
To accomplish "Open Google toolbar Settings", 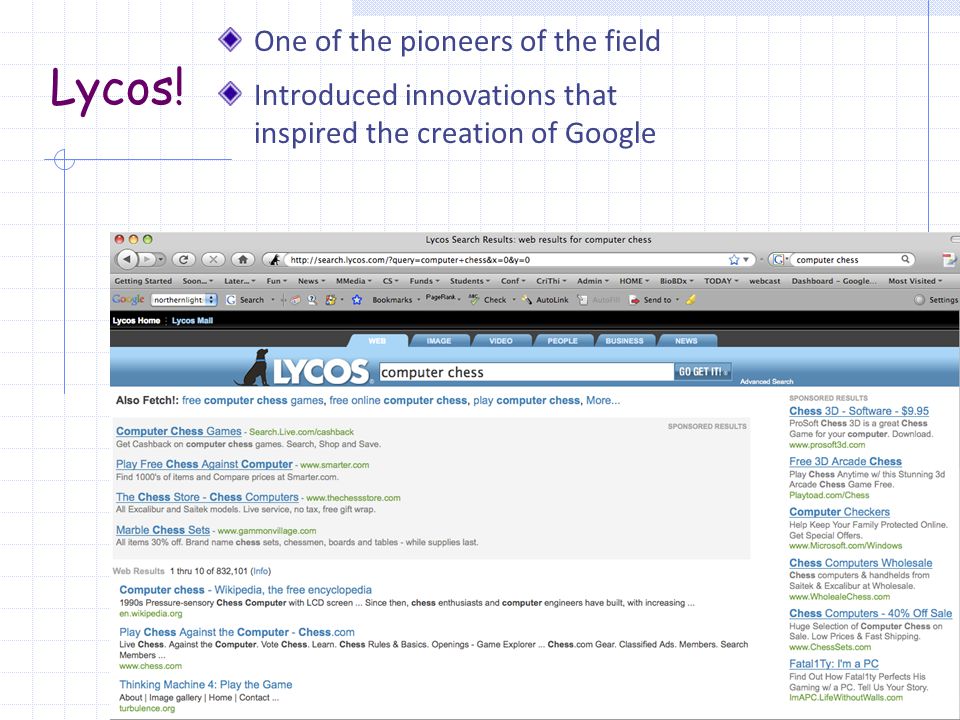I will coord(936,300).
